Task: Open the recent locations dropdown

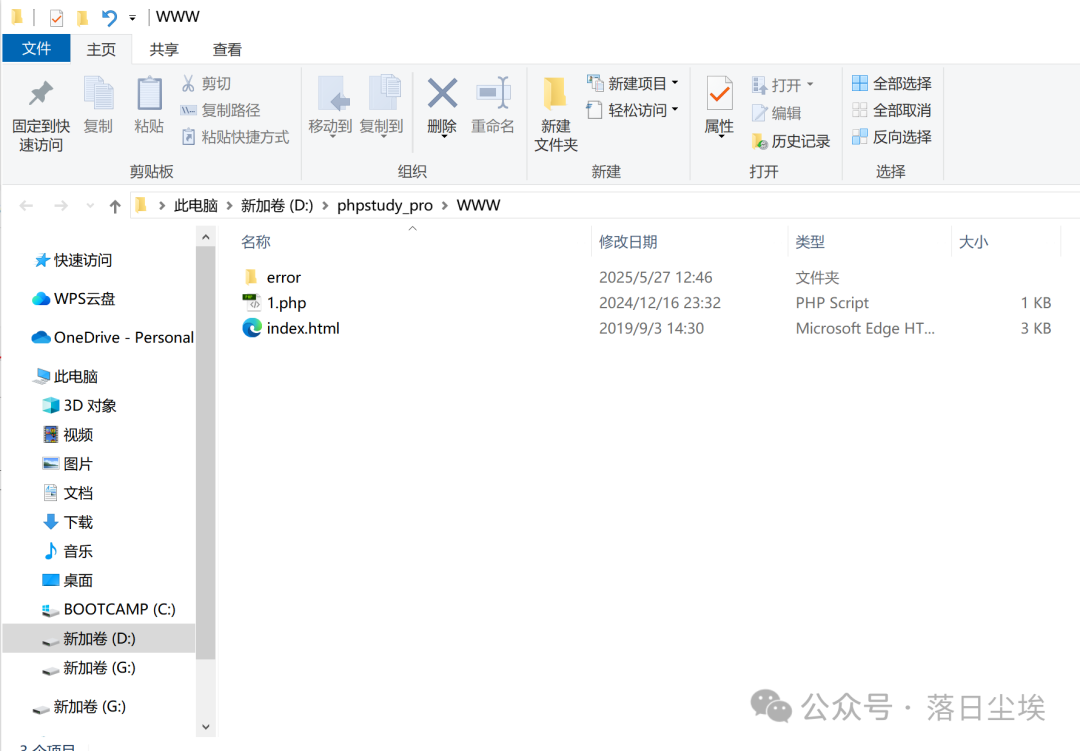Action: coord(90,206)
